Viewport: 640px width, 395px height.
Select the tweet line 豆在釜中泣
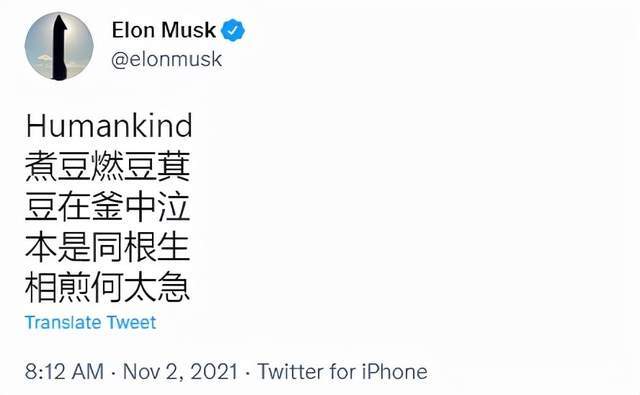click(108, 207)
